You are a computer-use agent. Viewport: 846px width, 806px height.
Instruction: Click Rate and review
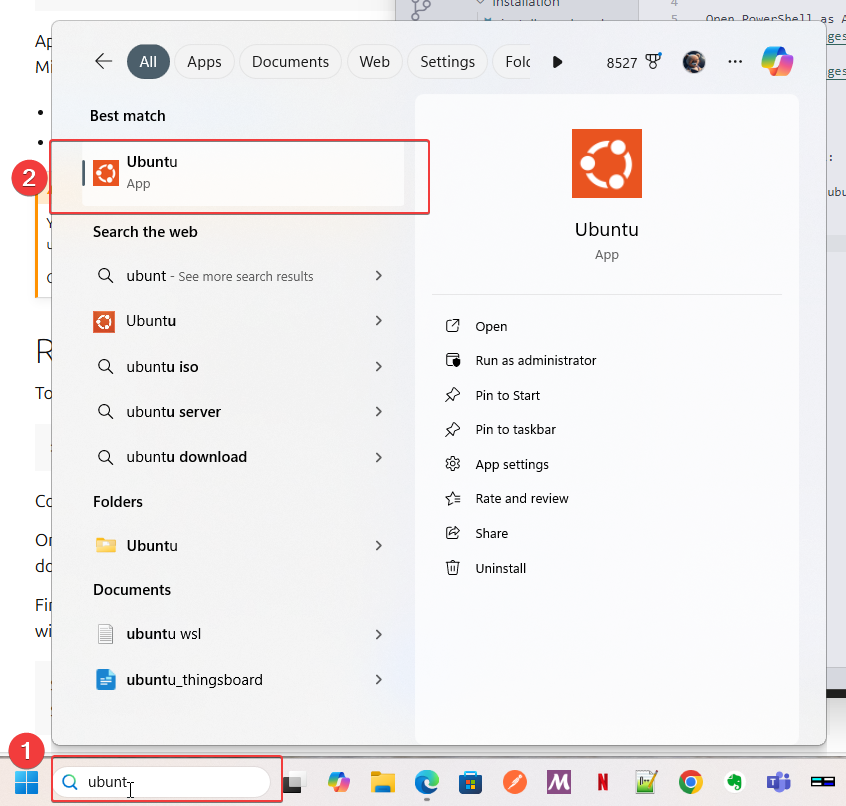(x=522, y=498)
